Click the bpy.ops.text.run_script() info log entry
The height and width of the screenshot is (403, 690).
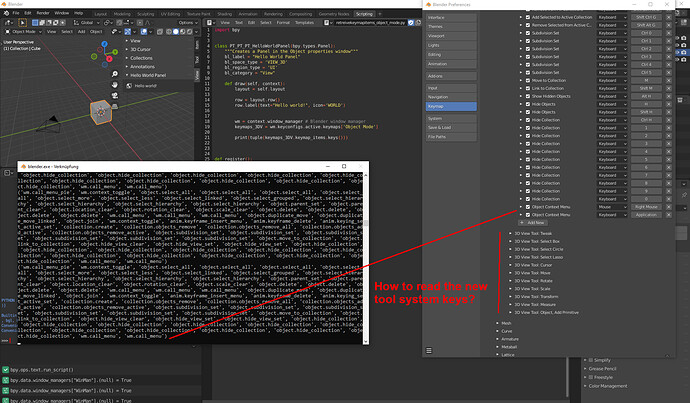pos(42,370)
